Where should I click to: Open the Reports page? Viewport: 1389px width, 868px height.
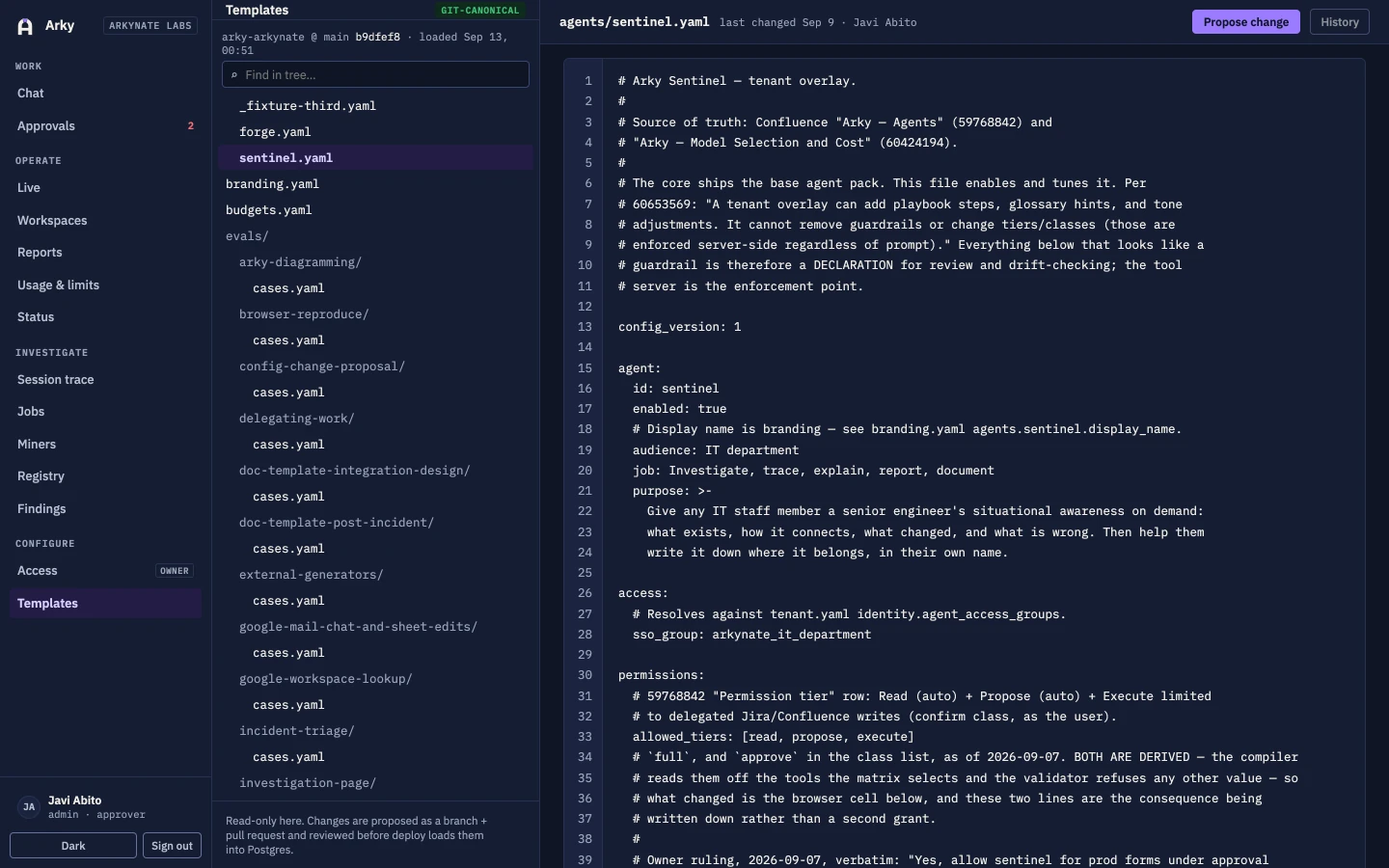pos(106,253)
